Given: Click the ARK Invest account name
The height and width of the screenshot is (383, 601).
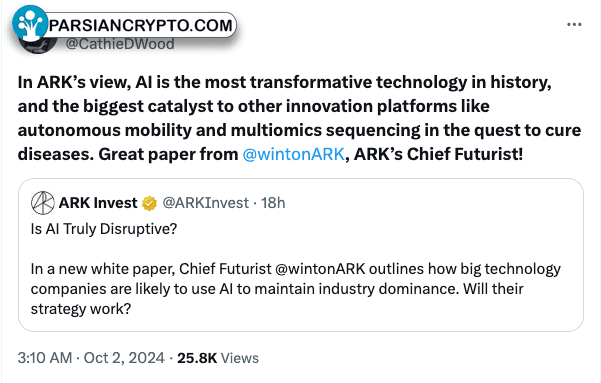Looking at the screenshot, I should (x=98, y=203).
